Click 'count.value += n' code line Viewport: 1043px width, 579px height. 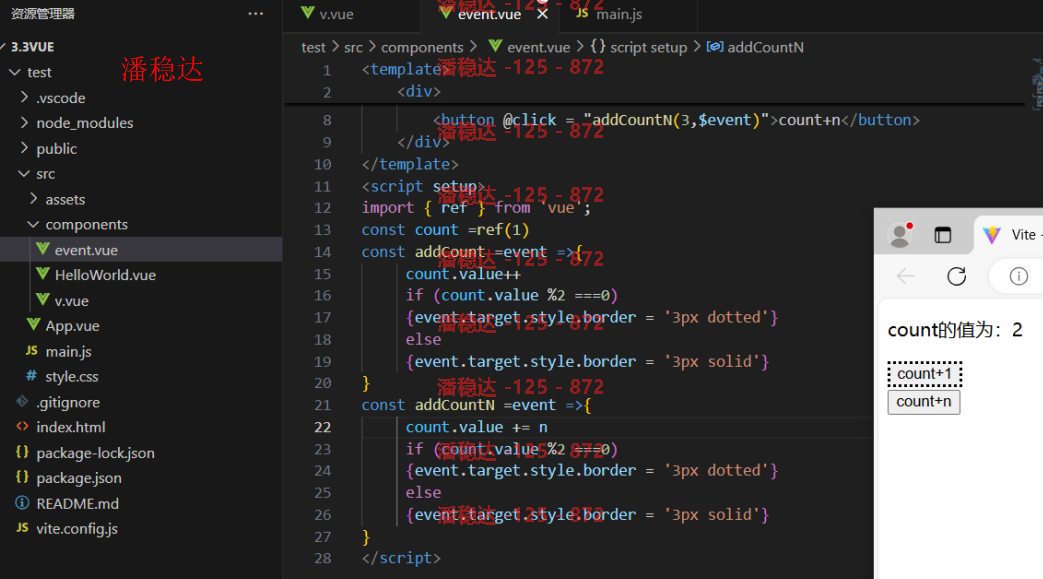tap(476, 427)
